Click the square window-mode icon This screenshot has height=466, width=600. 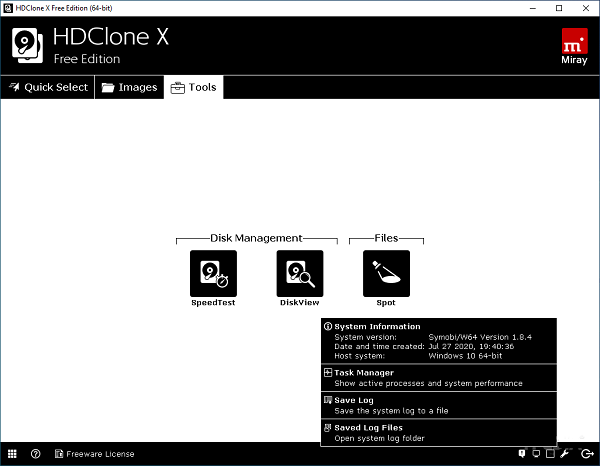pos(550,453)
